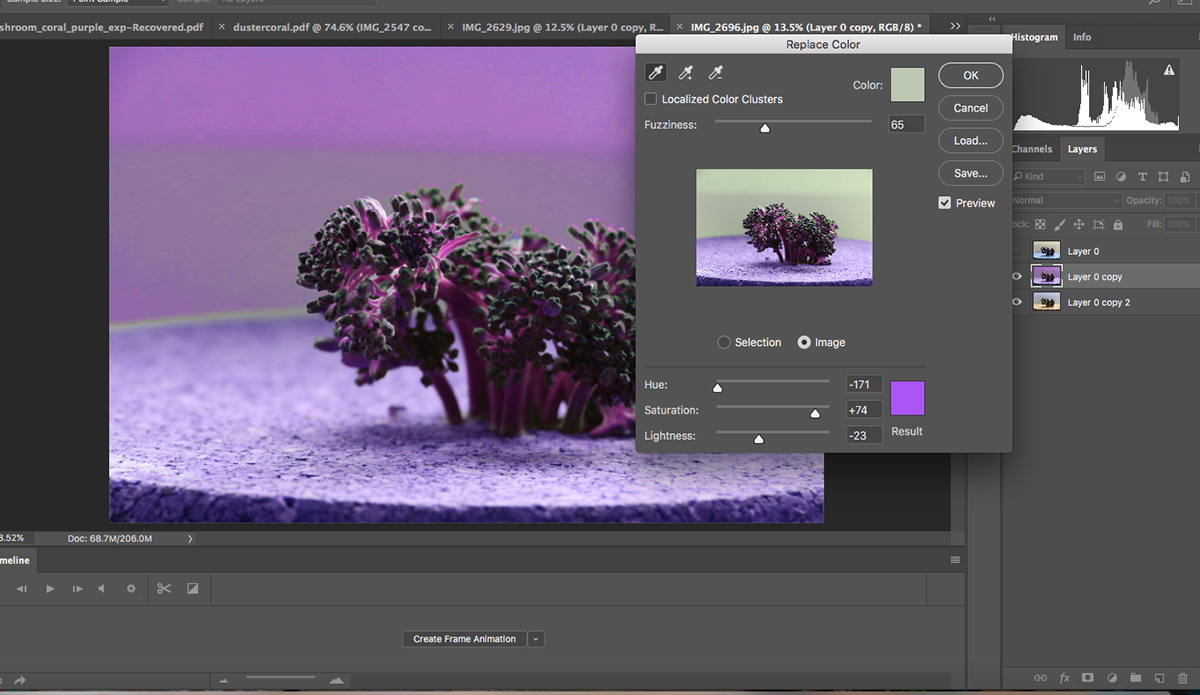Screen dimensions: 1200x695
Task: Click the Load... button
Action: click(x=971, y=141)
